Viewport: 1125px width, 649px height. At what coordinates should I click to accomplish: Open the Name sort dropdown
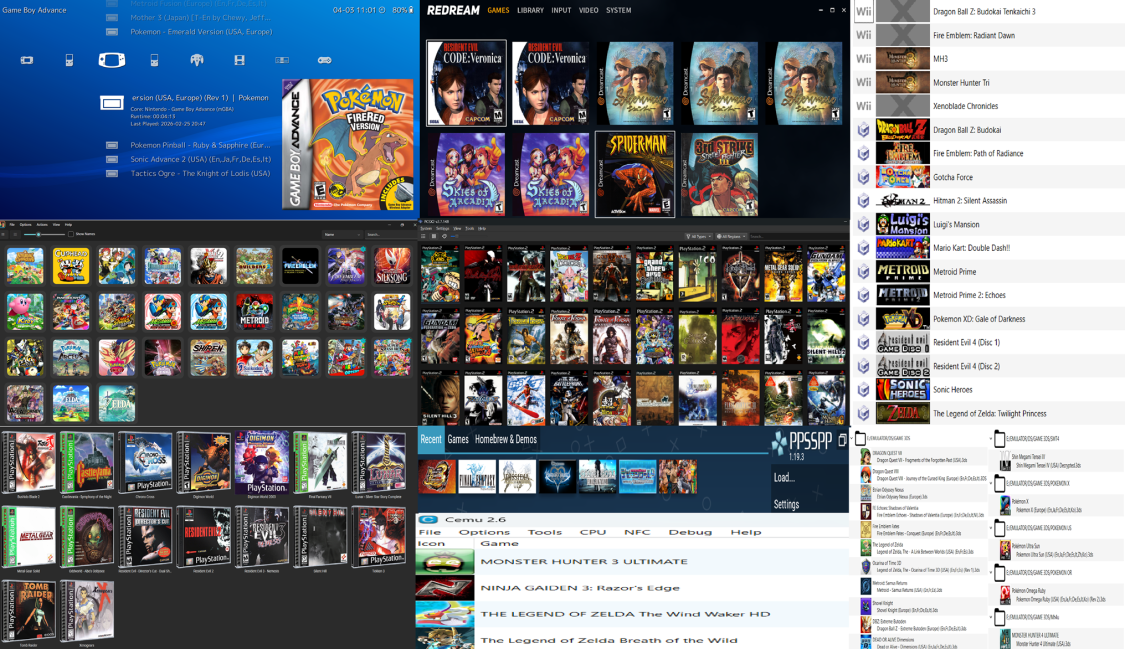342,235
